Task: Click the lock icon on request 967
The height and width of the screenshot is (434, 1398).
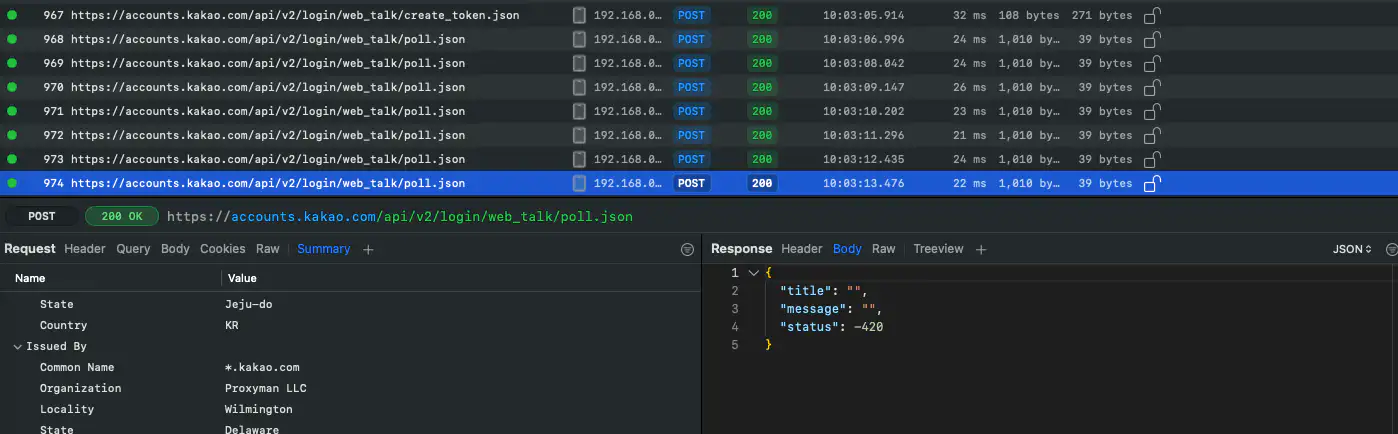Action: (1152, 15)
